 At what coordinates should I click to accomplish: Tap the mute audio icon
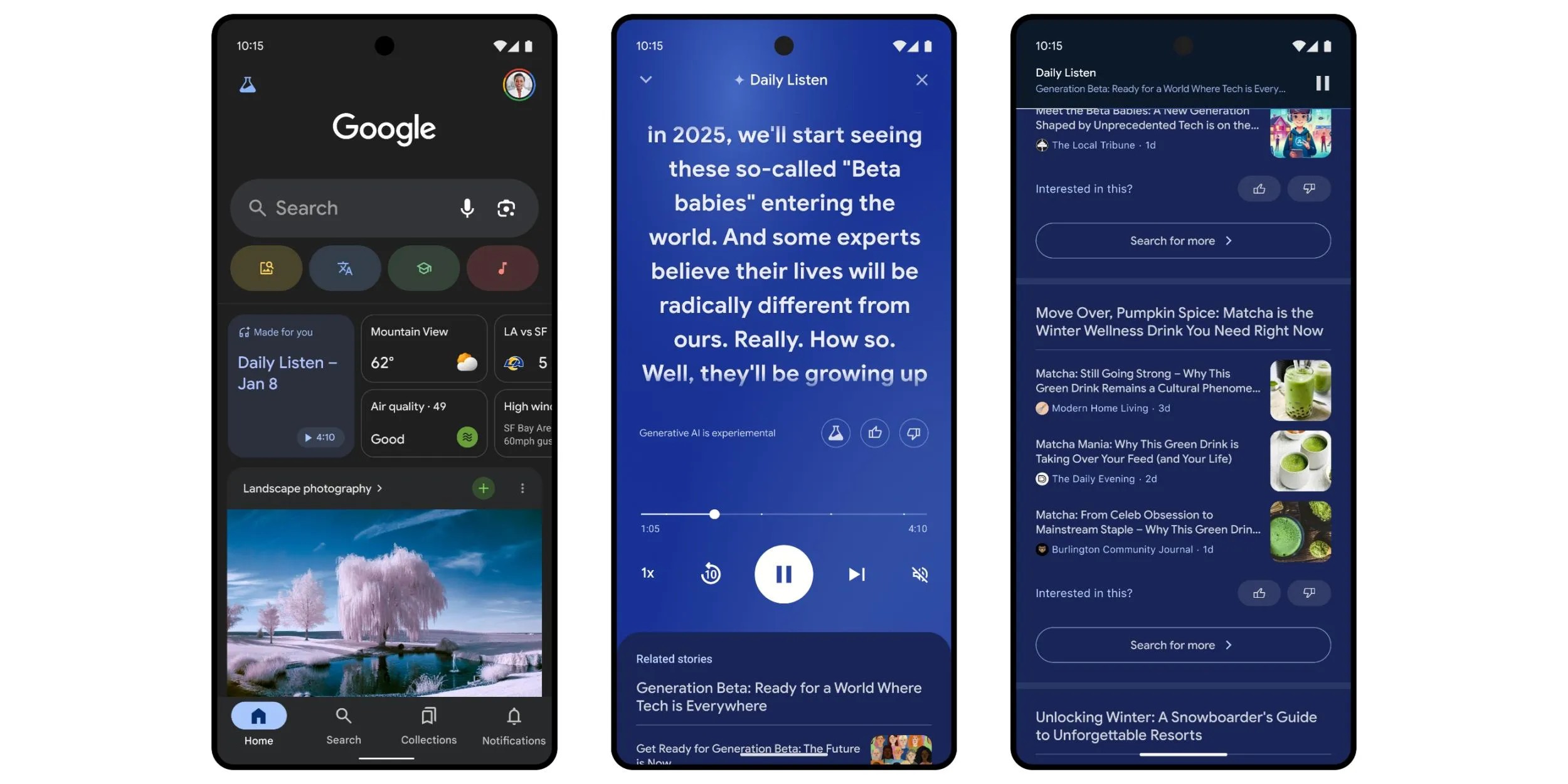point(919,573)
